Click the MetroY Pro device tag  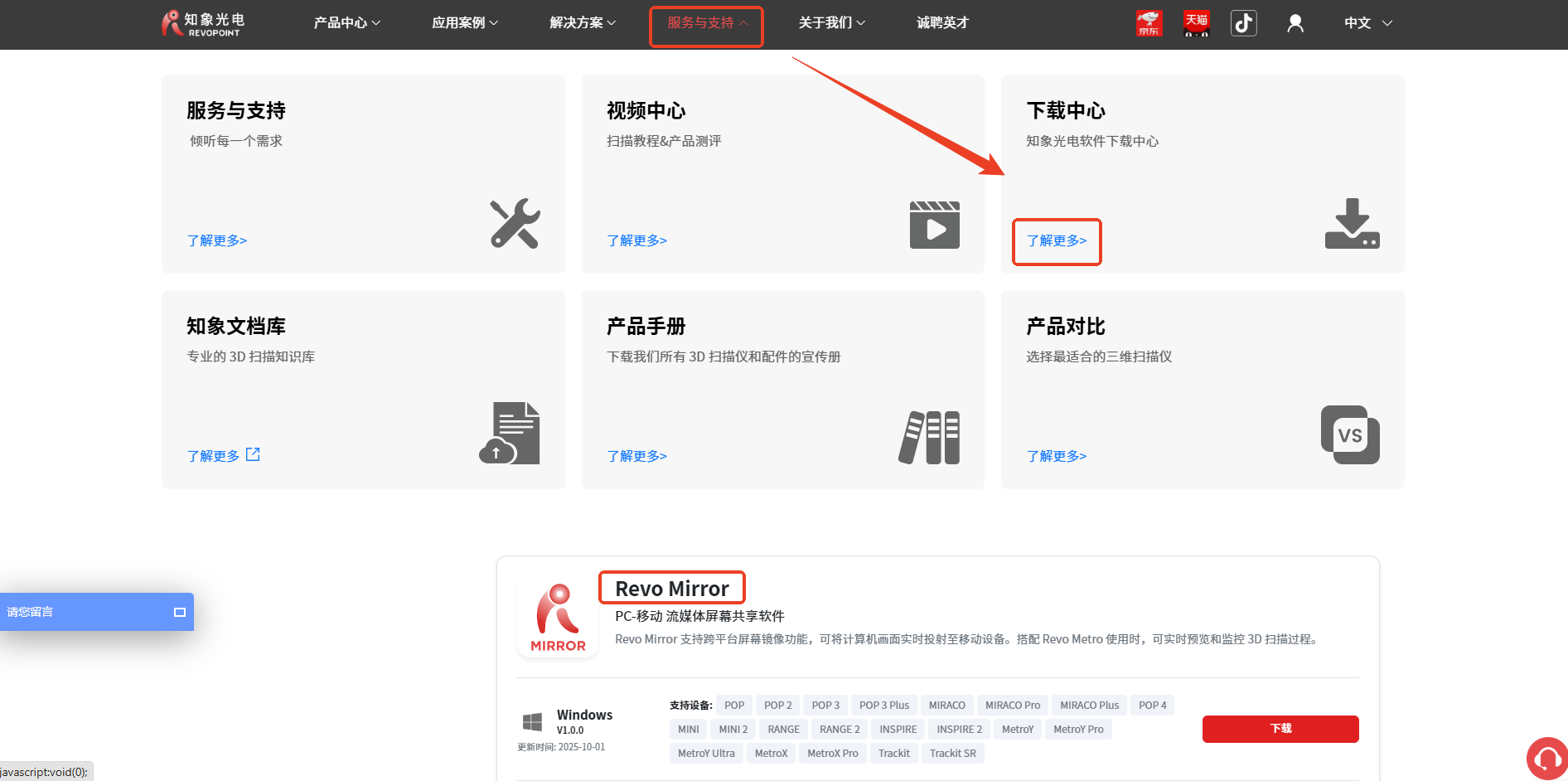pos(1079,730)
